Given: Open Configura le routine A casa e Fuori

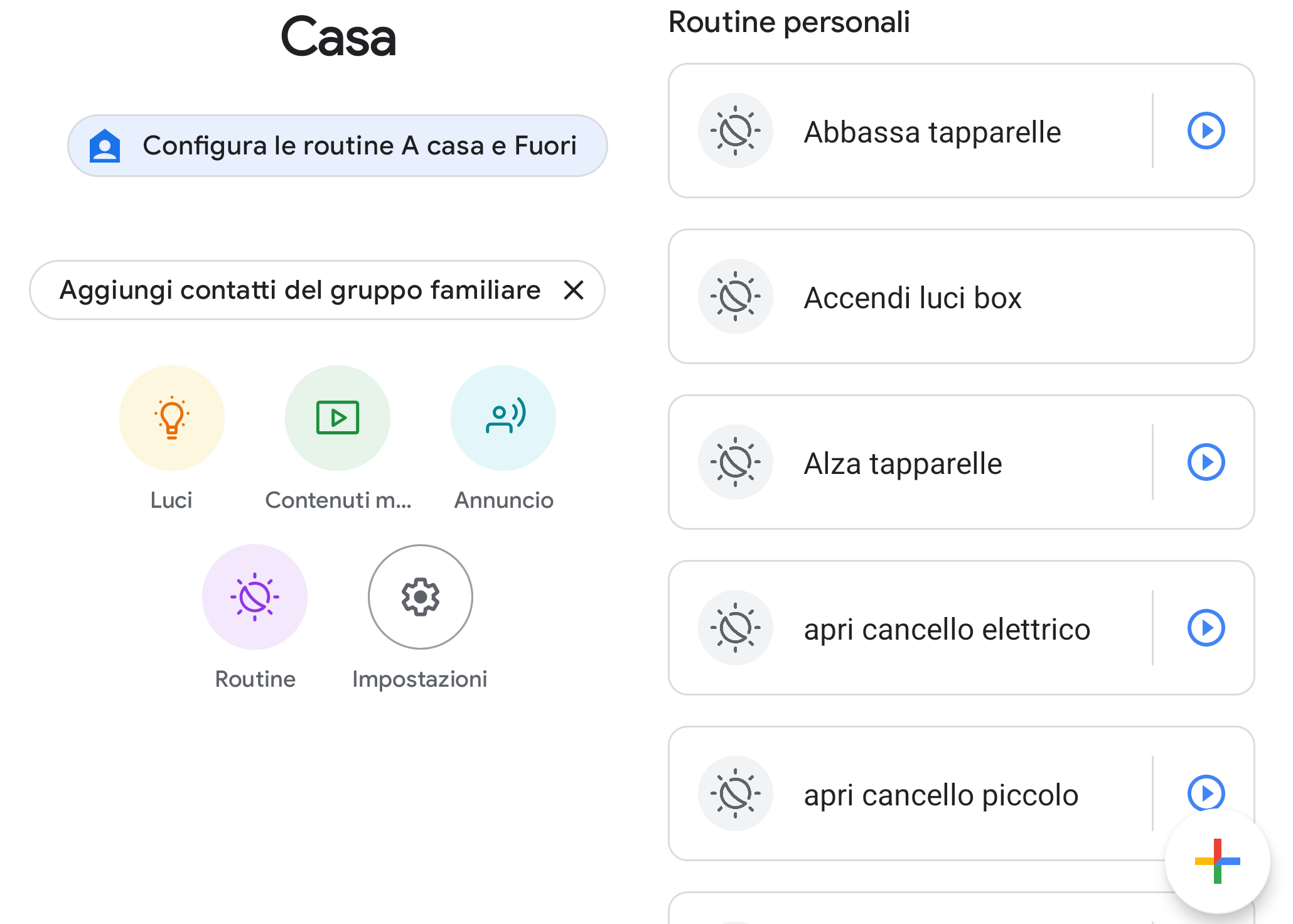Looking at the screenshot, I should click(x=337, y=144).
